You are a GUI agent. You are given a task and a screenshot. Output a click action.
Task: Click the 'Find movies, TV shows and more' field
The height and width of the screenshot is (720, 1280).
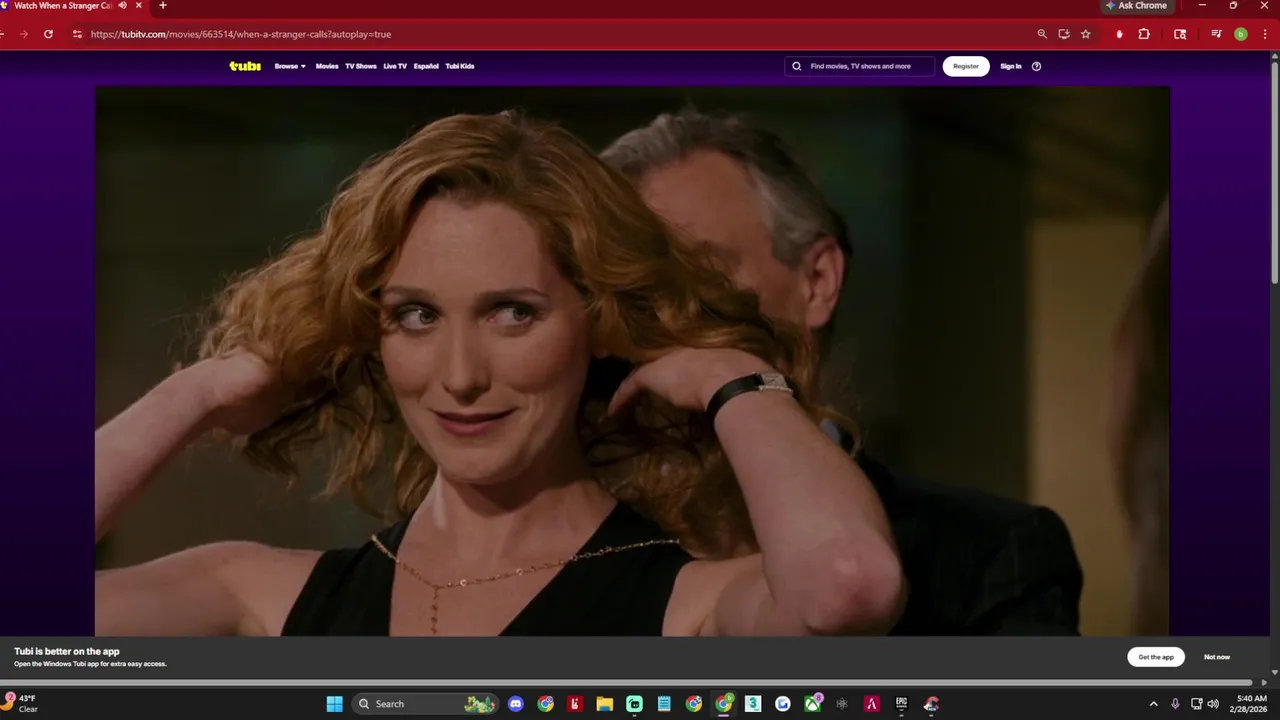click(860, 66)
